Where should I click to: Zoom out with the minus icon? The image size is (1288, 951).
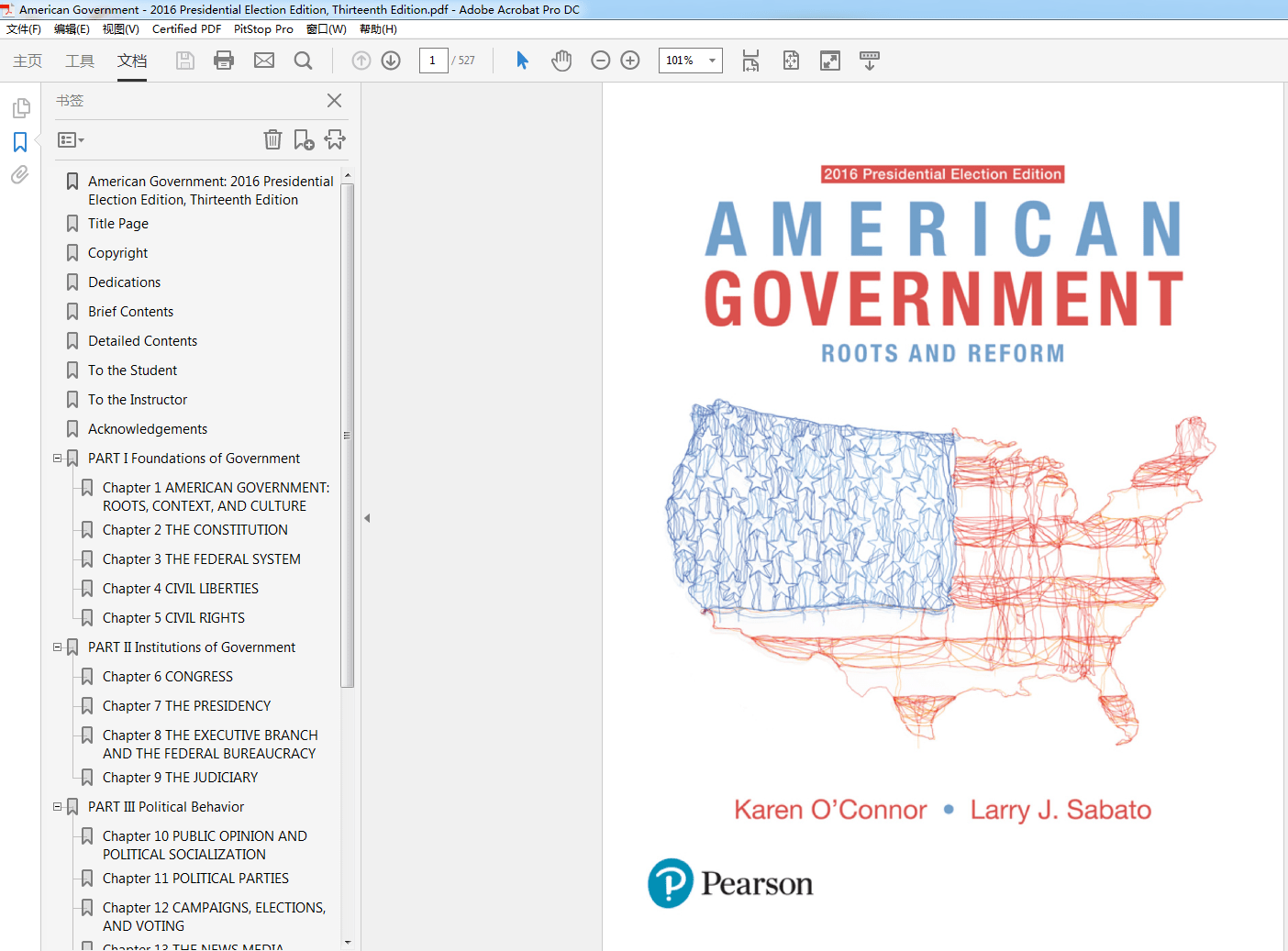601,61
